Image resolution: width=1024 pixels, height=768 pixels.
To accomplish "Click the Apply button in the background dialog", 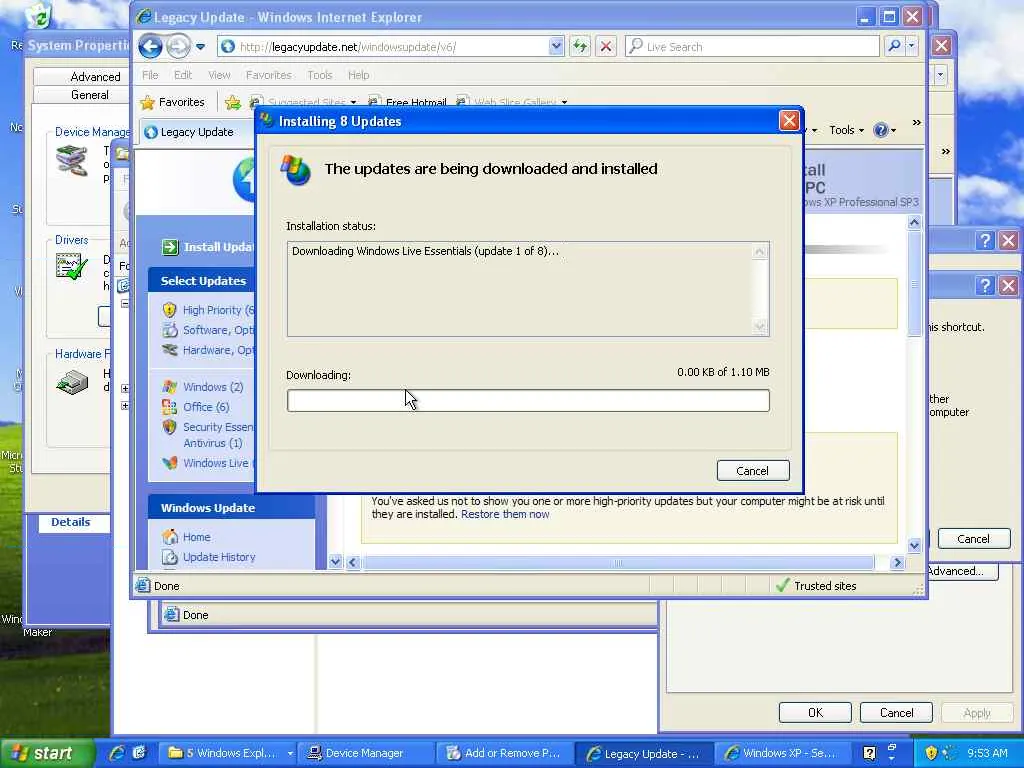I will pyautogui.click(x=977, y=712).
